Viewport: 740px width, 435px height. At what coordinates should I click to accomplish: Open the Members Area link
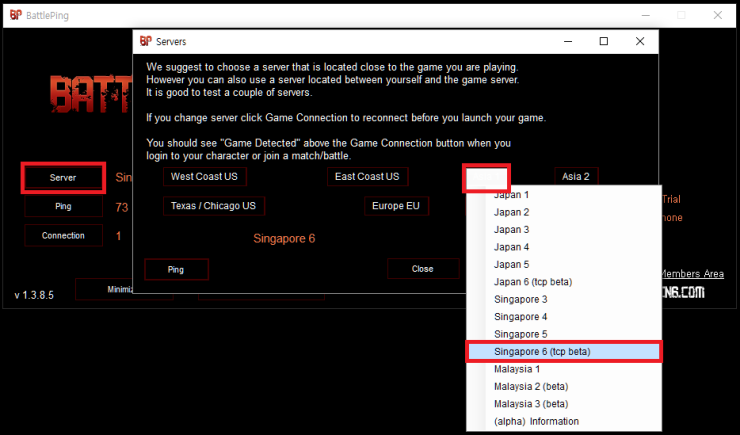pyautogui.click(x=691, y=274)
